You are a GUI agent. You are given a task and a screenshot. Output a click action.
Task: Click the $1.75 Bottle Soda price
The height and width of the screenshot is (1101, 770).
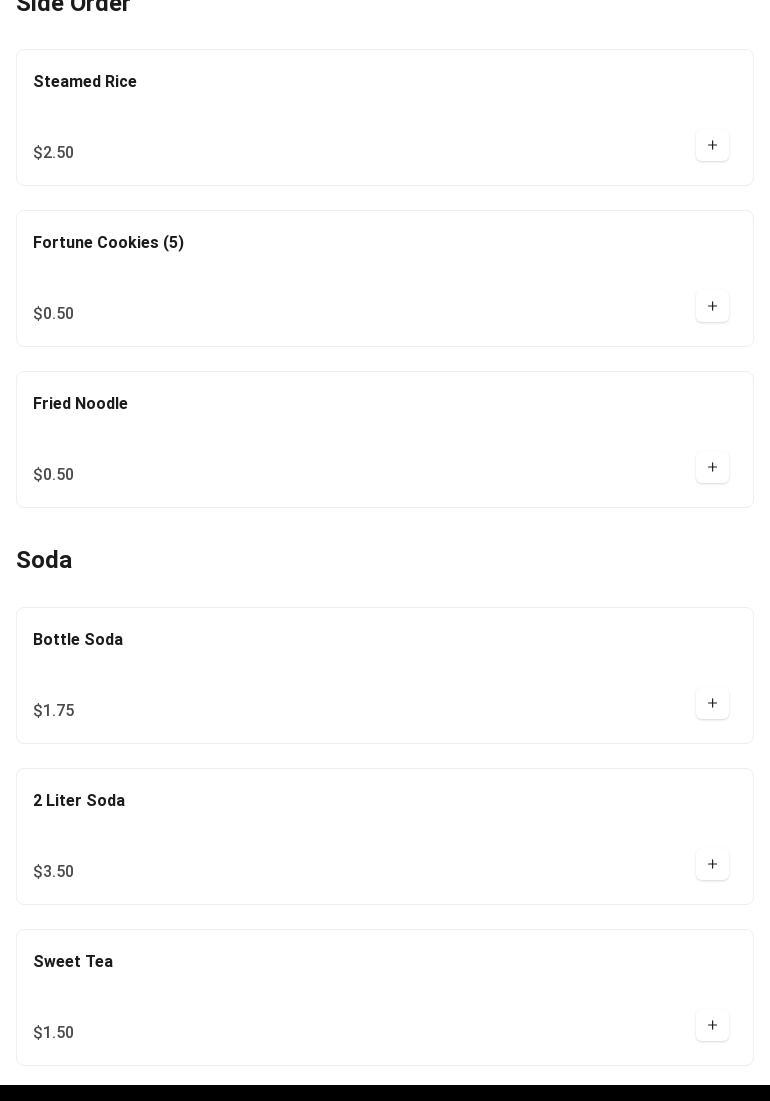54,711
